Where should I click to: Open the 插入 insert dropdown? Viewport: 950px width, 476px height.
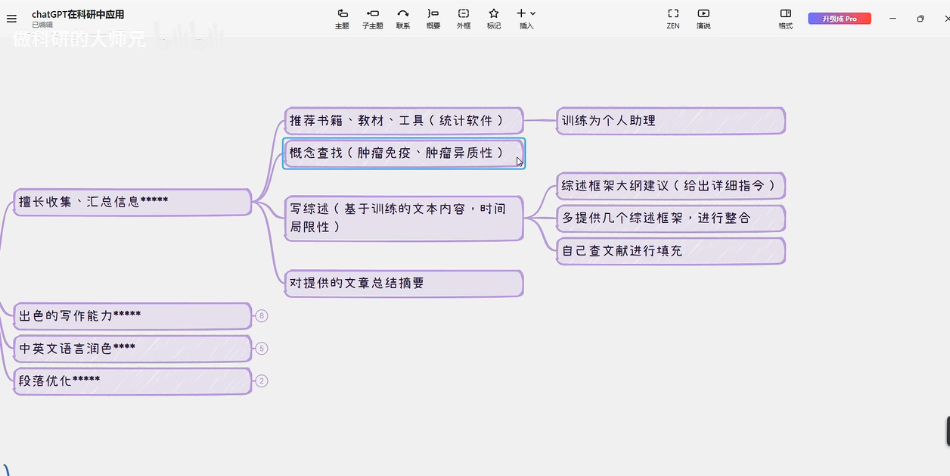526,18
